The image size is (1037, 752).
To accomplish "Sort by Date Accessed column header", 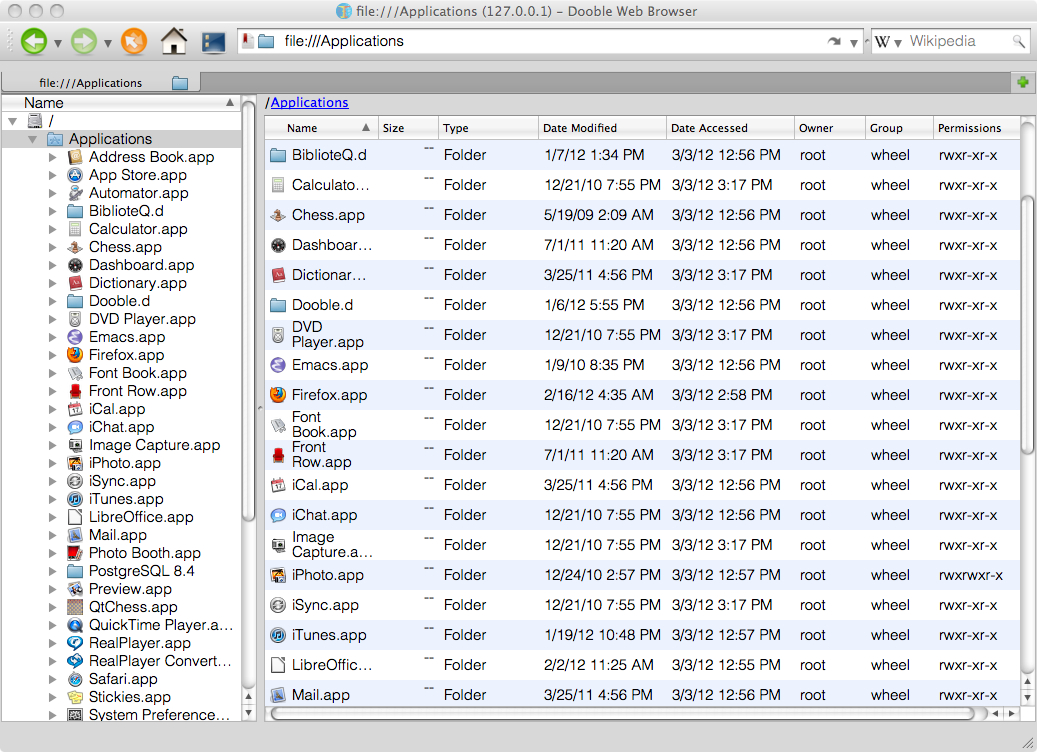I will tap(730, 128).
